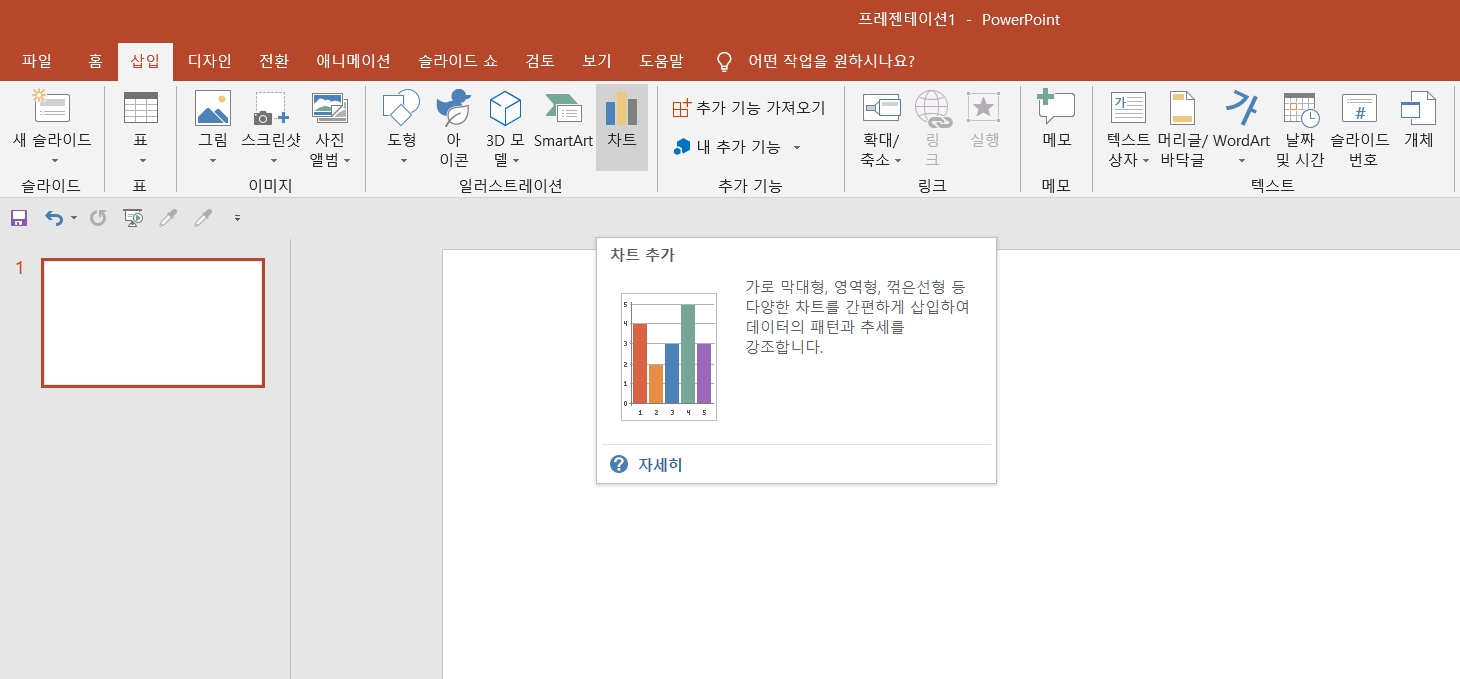Screen dimensions: 1460x679
Task: Select the 차트 (Chart) tool
Action: click(621, 125)
